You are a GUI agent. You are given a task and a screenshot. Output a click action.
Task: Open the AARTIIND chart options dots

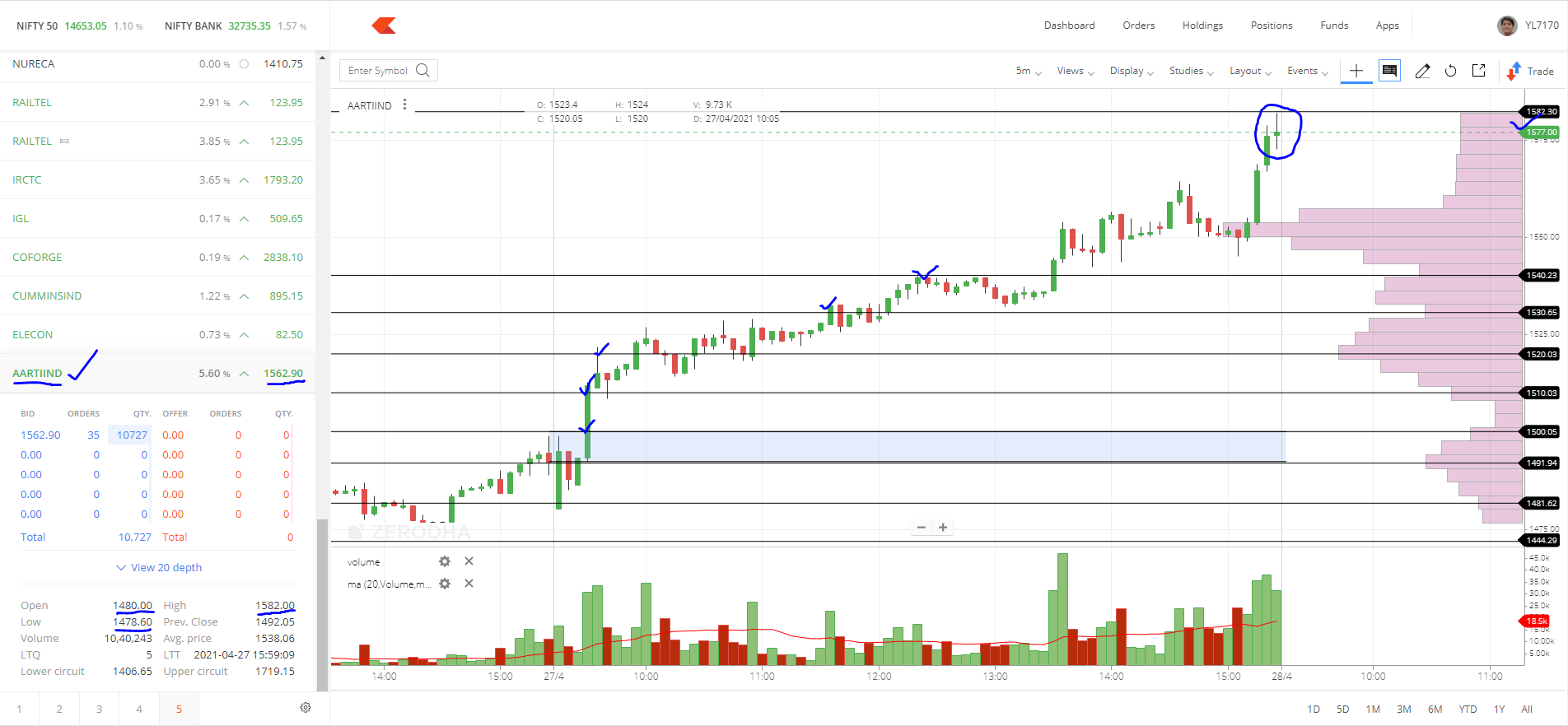[404, 105]
